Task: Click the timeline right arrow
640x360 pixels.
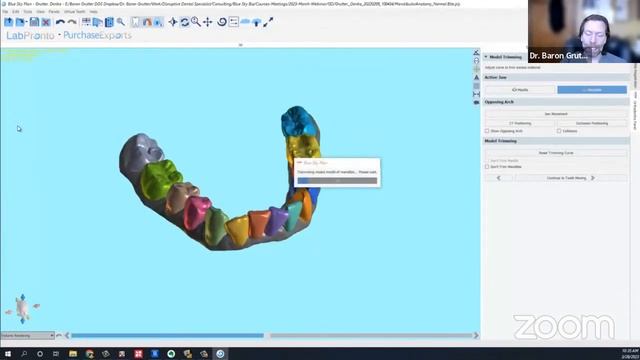Action: click(x=476, y=336)
